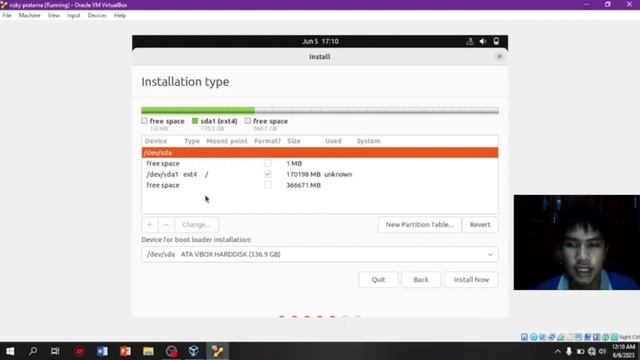This screenshot has width=640, height=360.
Task: Open the Ubuntu network status icon
Action: click(470, 41)
